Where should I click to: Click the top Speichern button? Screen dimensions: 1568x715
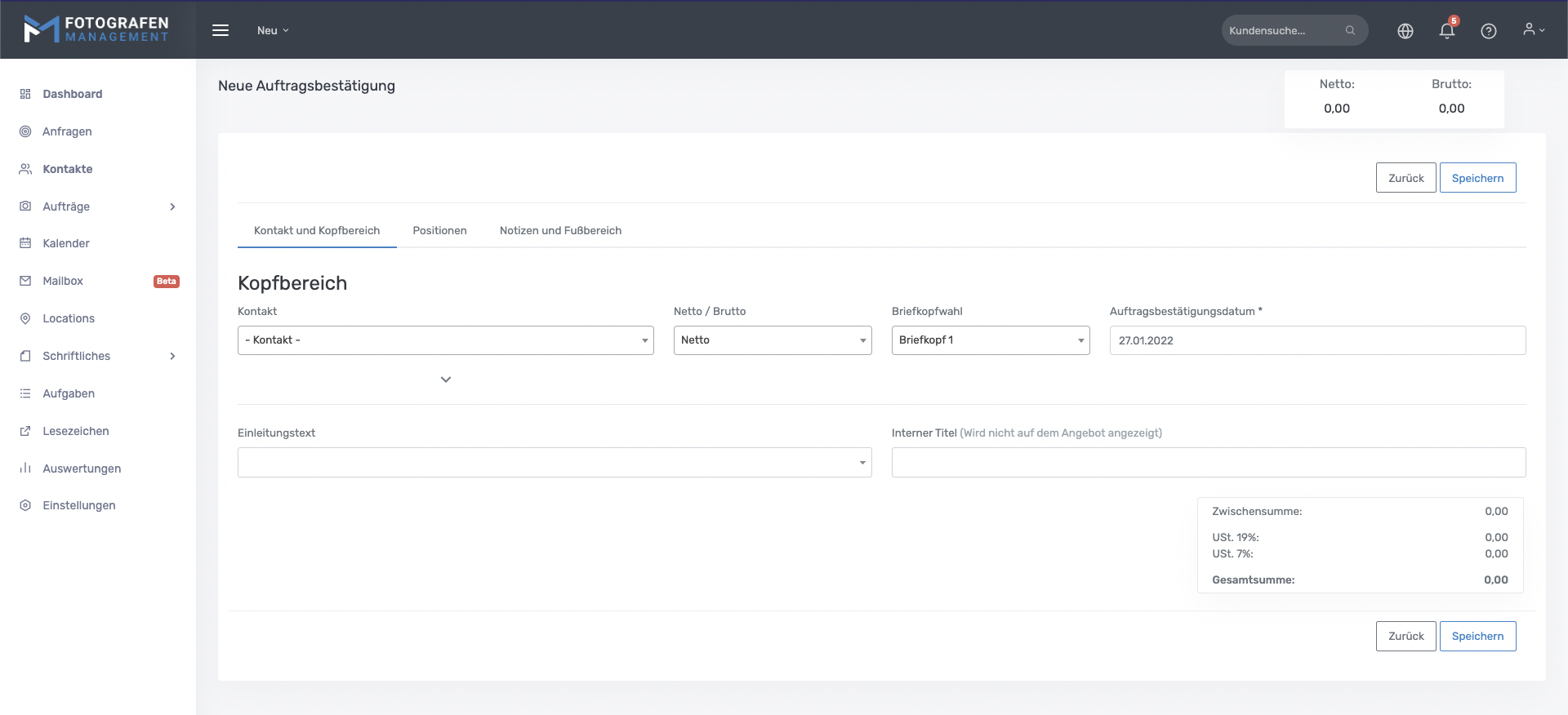pyautogui.click(x=1477, y=178)
